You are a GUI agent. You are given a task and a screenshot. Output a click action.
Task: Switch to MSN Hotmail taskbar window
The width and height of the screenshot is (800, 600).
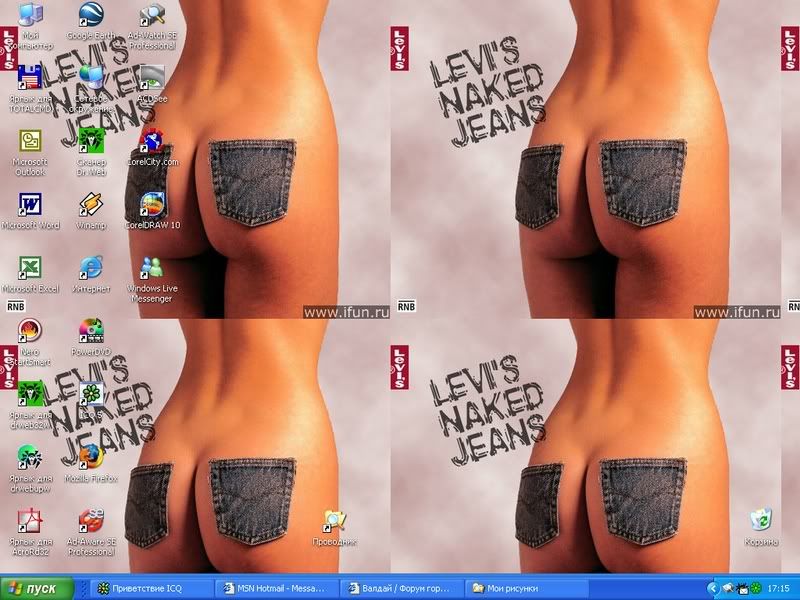tap(277, 588)
